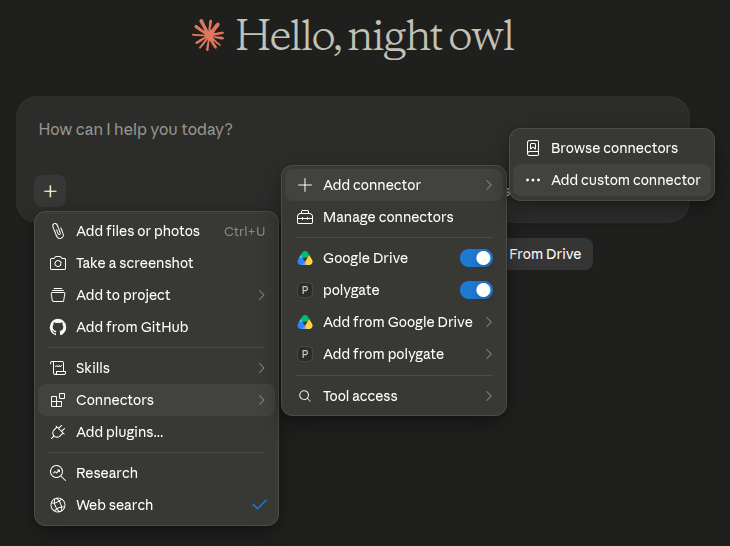Select Add custom connector menu entry
Viewport: 730px width, 546px height.
pyautogui.click(x=612, y=180)
